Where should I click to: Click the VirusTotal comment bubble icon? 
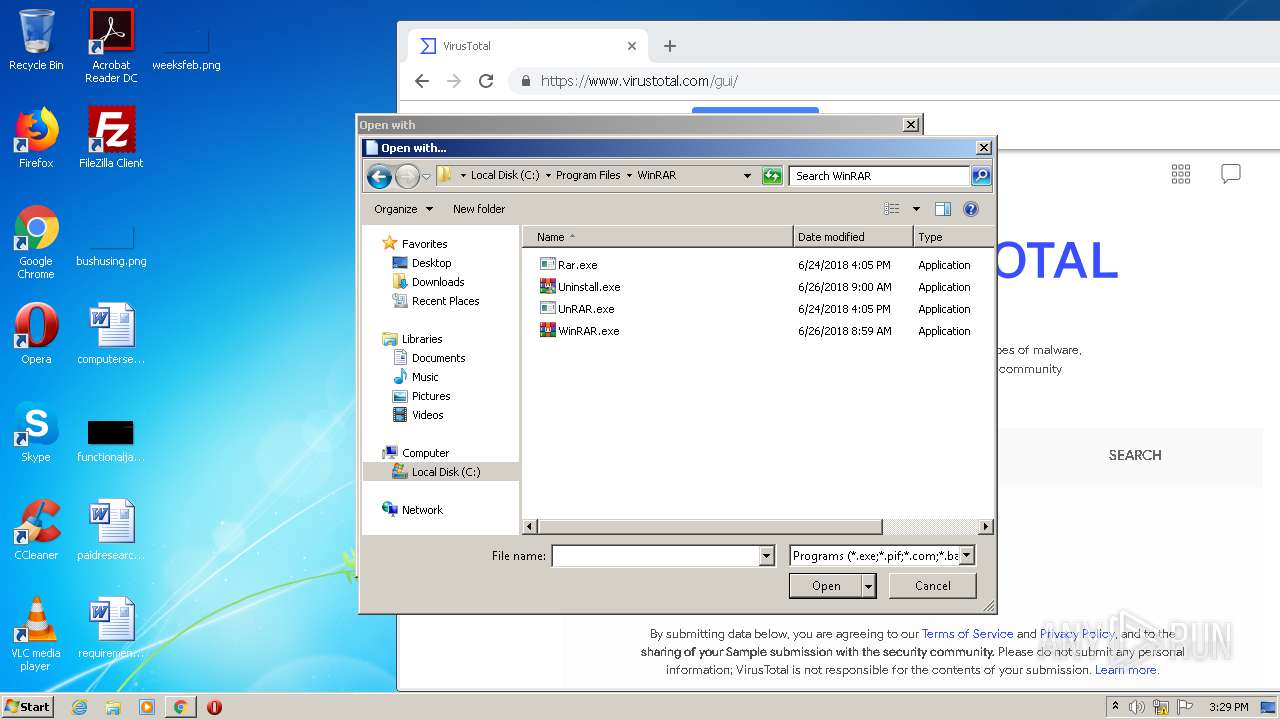click(x=1231, y=174)
